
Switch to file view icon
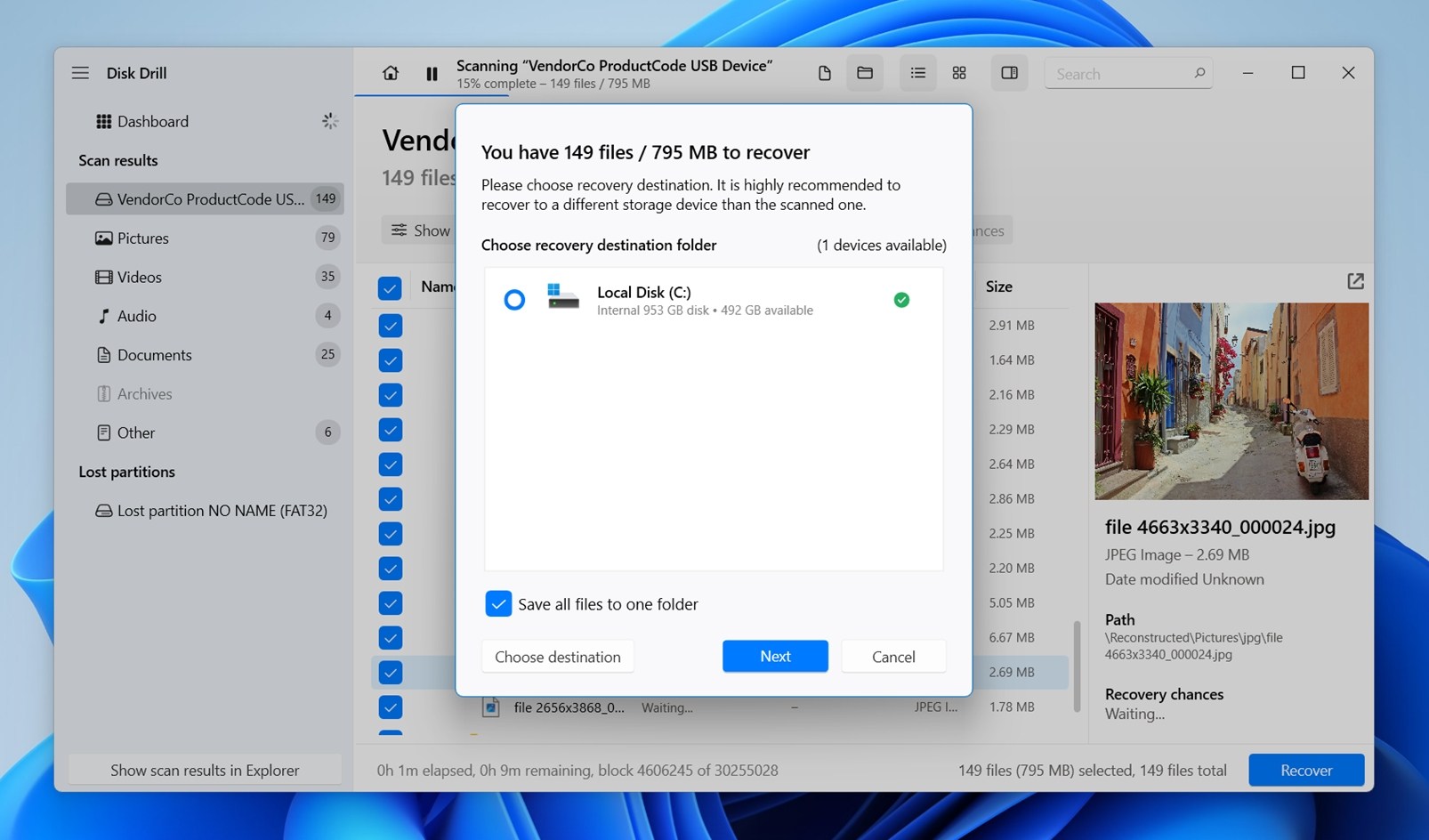pos(824,73)
